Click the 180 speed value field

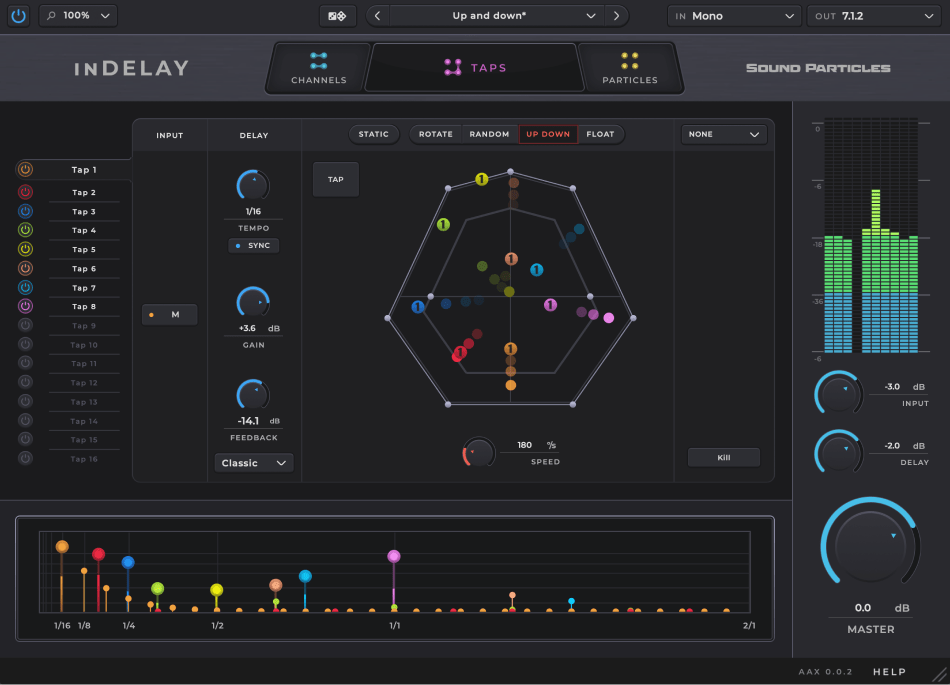point(524,445)
